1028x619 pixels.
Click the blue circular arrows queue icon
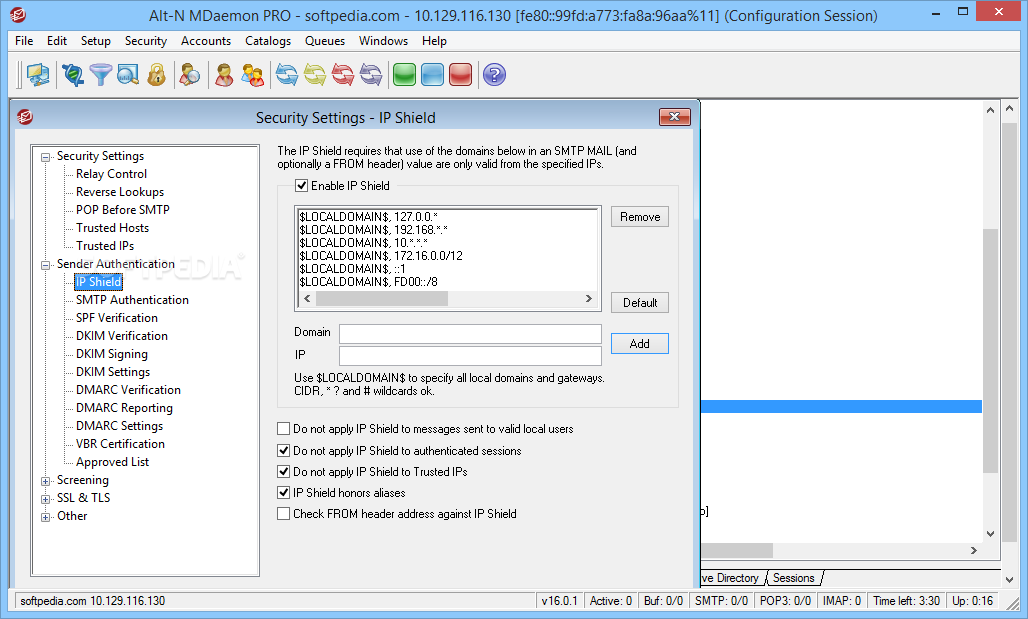[x=287, y=75]
